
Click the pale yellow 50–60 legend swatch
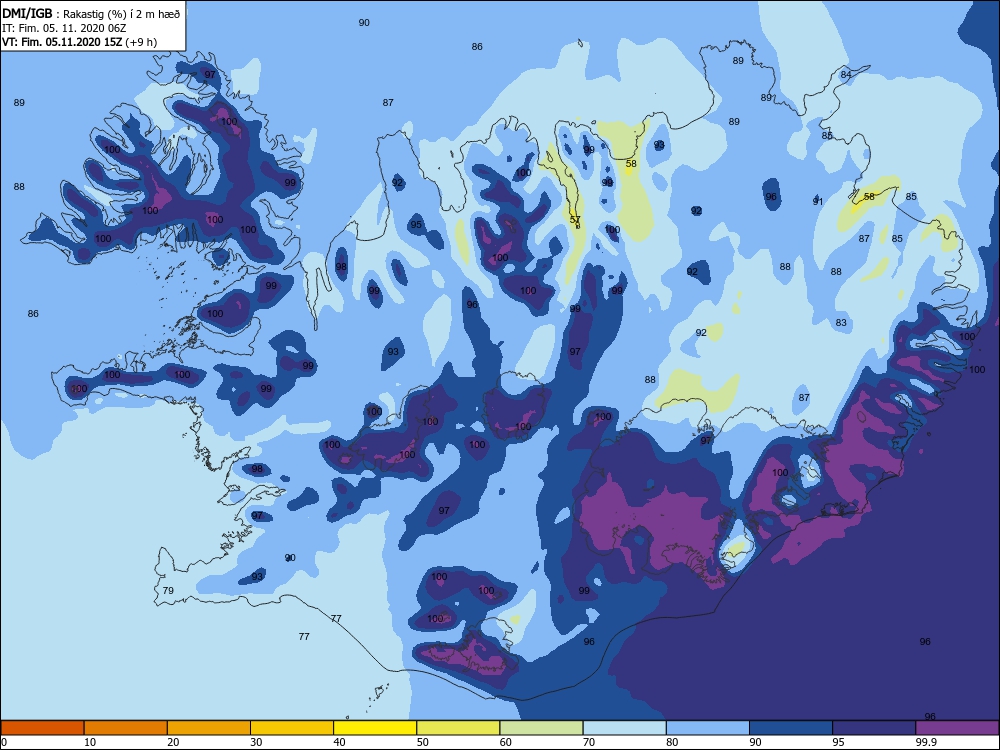pos(458,728)
